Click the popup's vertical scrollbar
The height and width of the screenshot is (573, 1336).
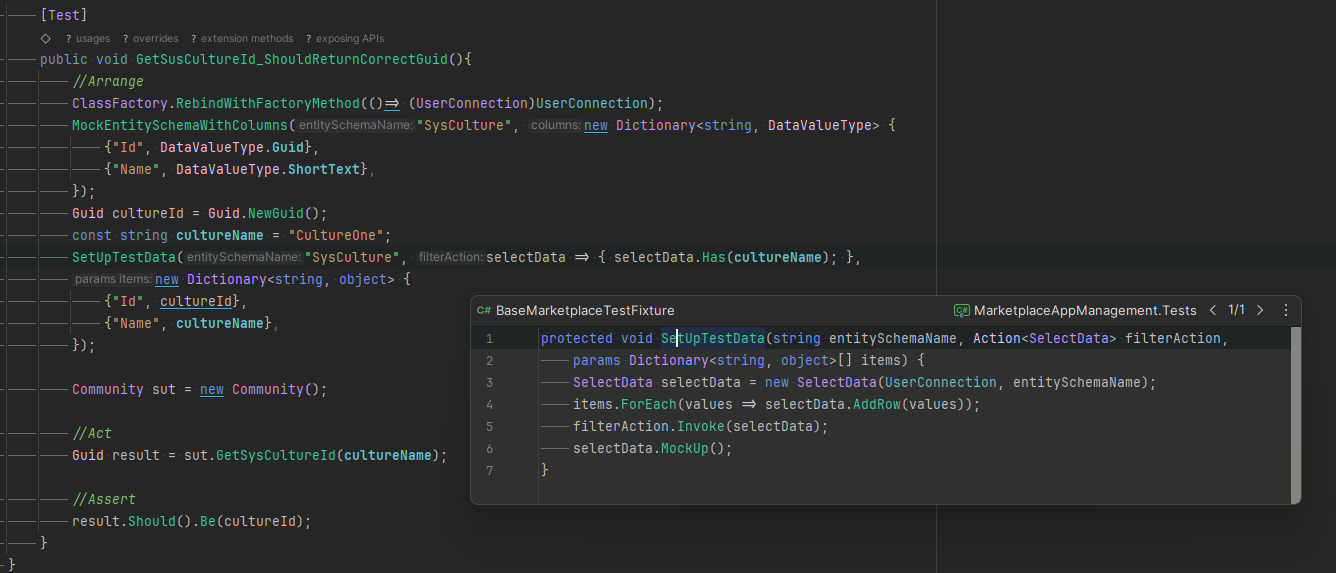point(1296,413)
